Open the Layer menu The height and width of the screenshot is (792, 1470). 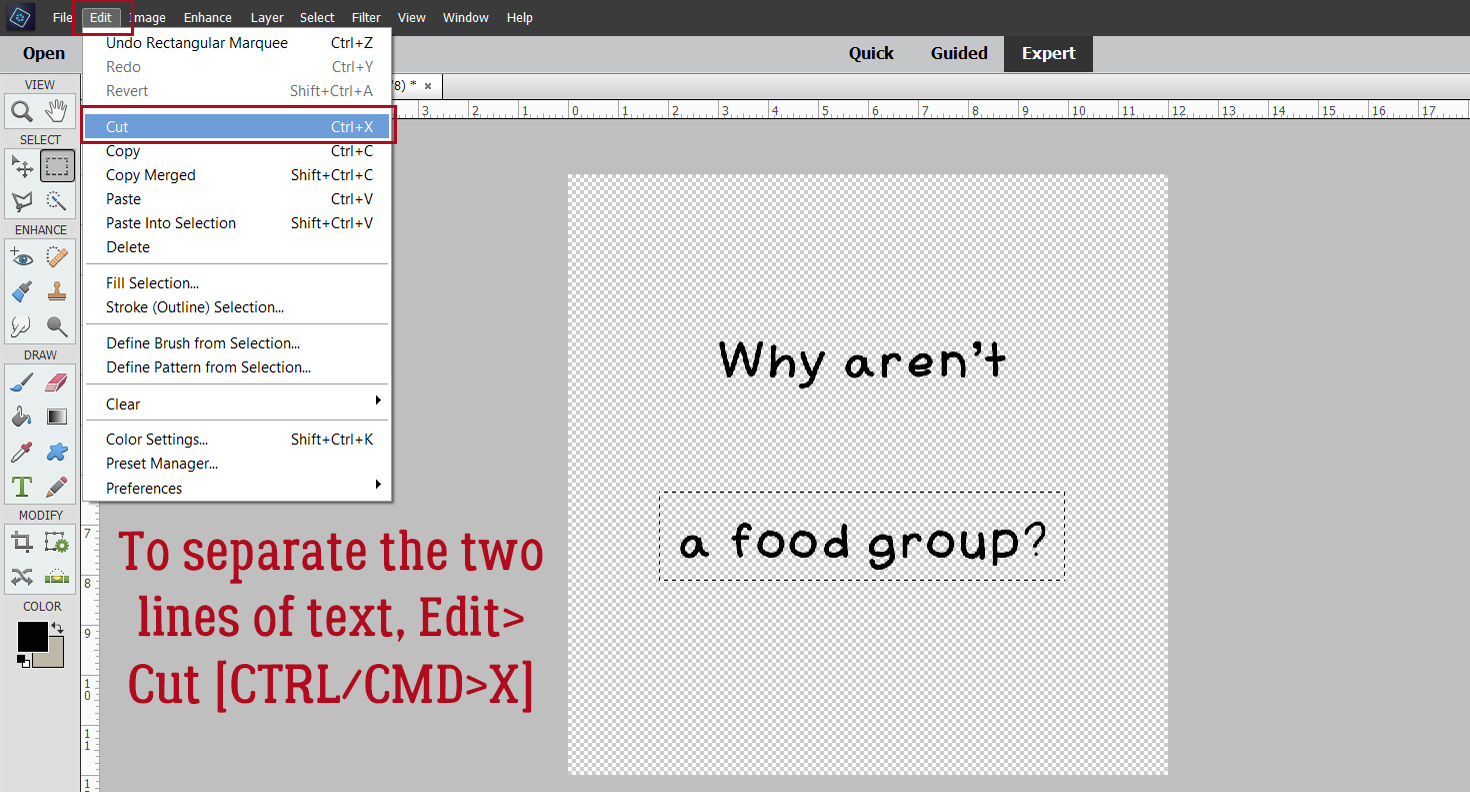(x=267, y=18)
